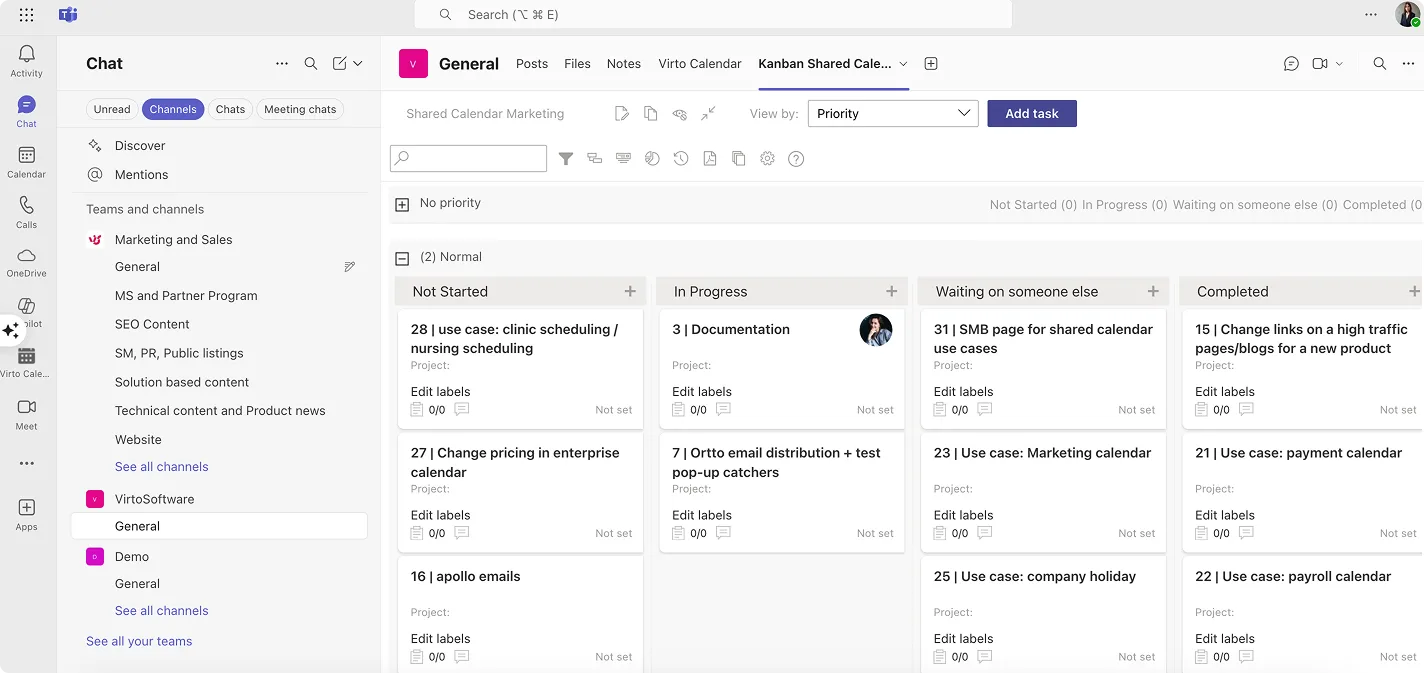Open See all your teams link
This screenshot has height=673, width=1424.
(x=138, y=641)
